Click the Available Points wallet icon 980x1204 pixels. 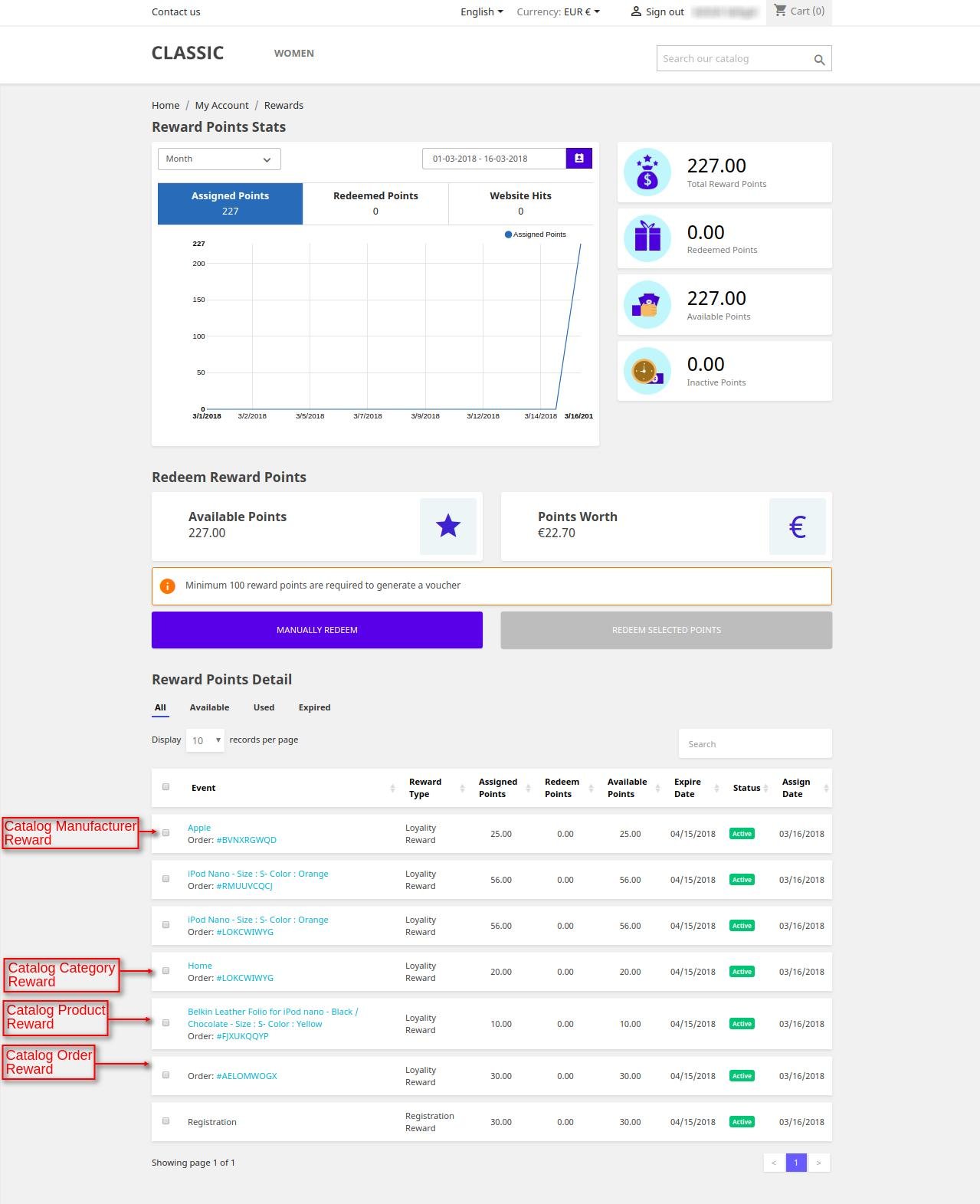click(647, 304)
